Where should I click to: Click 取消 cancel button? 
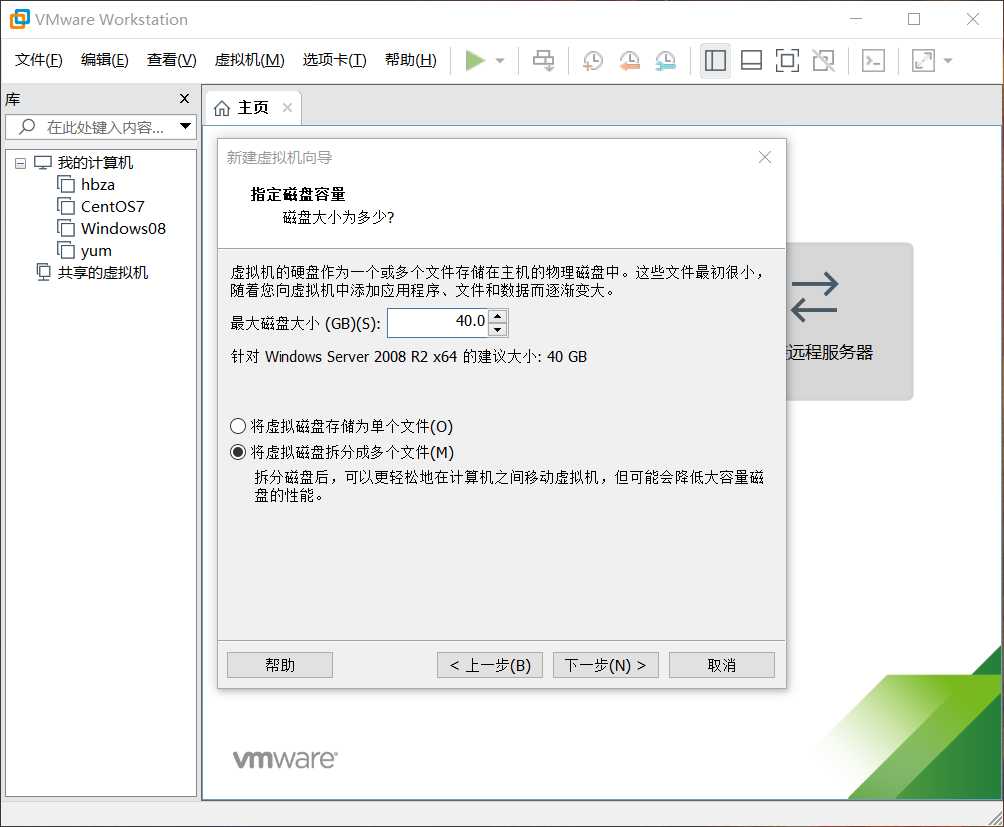(x=722, y=665)
